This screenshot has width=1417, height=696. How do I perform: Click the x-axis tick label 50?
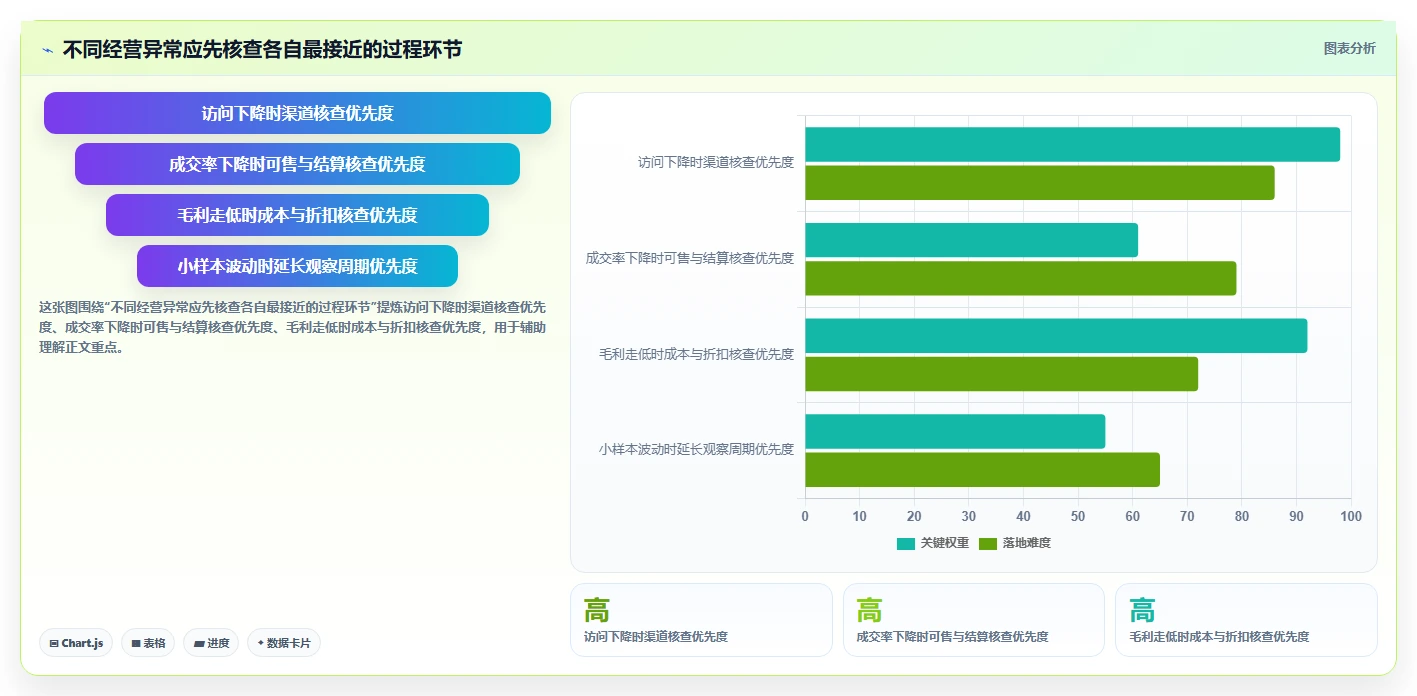[1078, 516]
